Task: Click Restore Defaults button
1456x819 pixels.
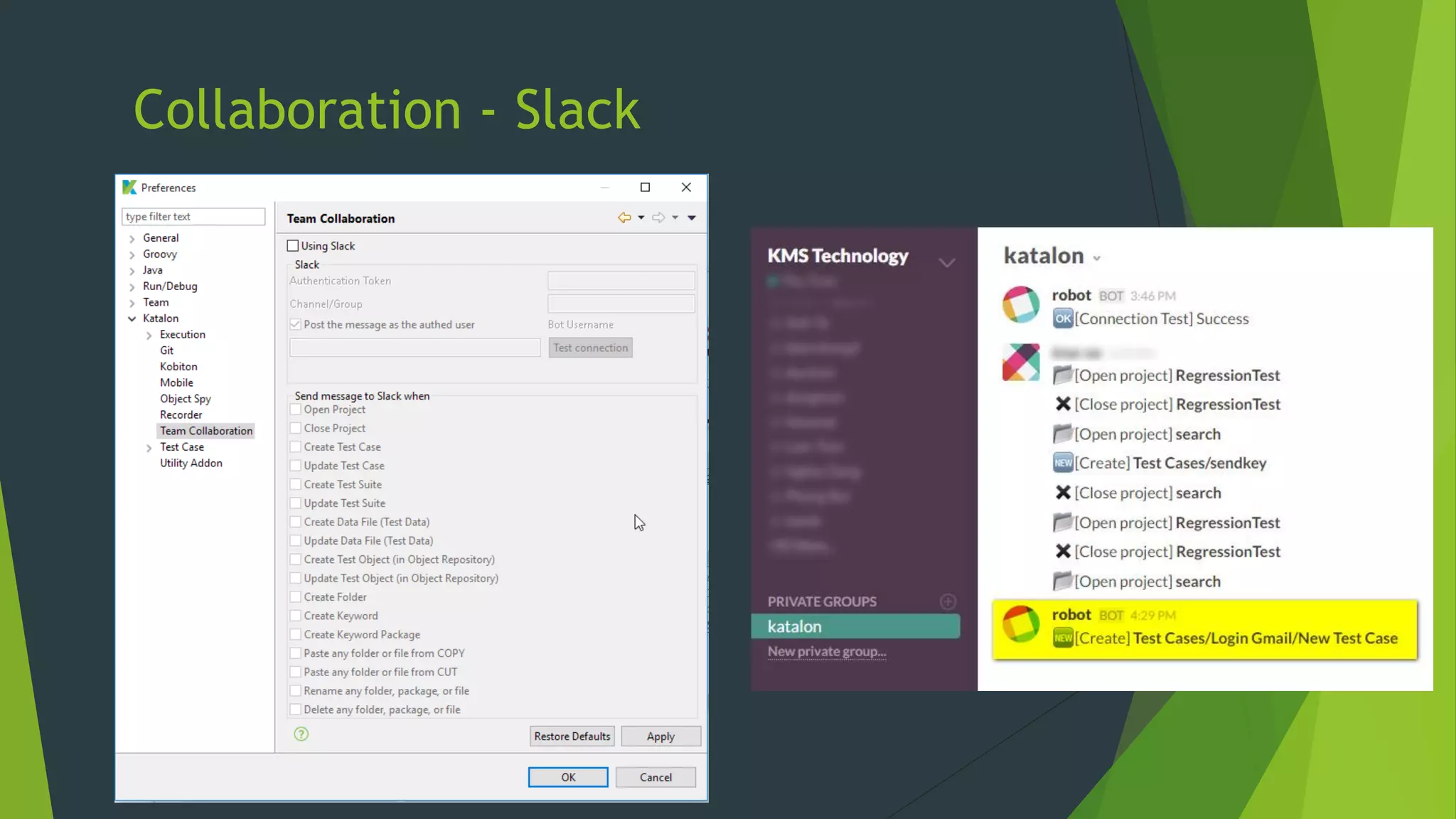Action: pyautogui.click(x=572, y=737)
